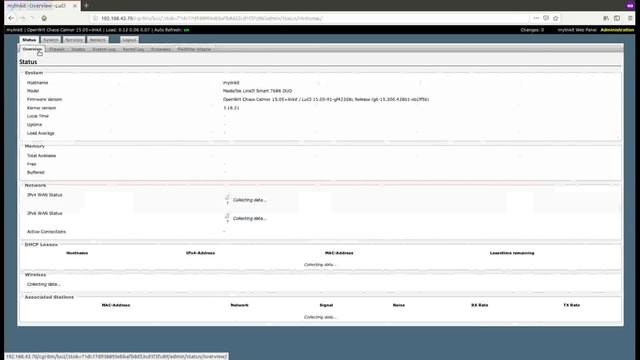Click the Network column header in Associated Stations

(239, 305)
